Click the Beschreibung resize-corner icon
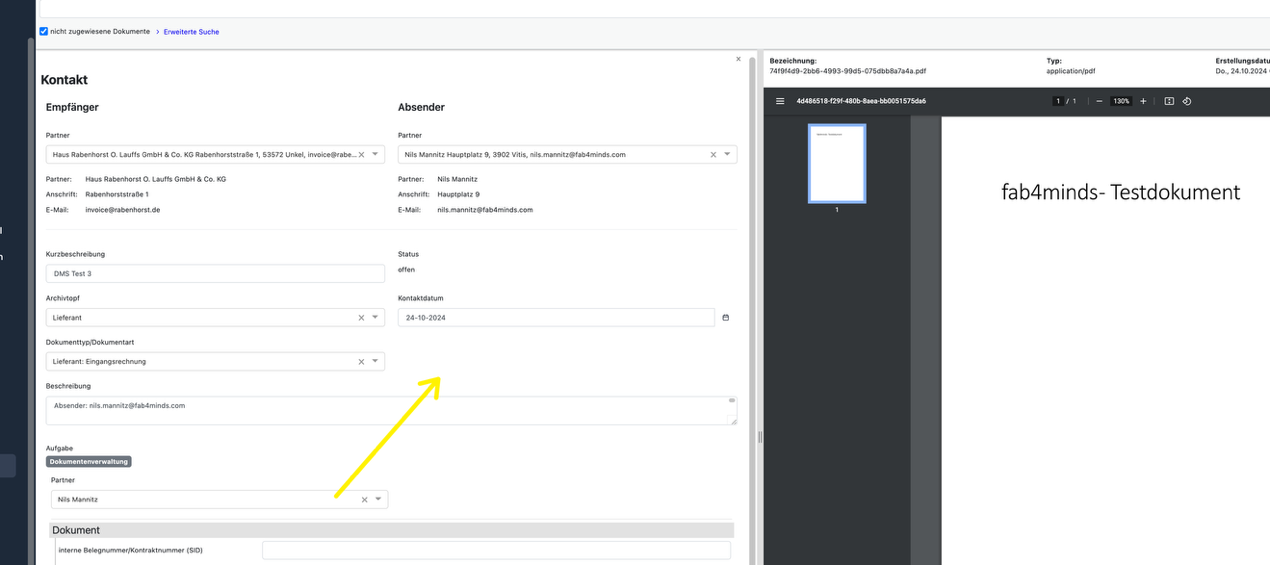Screen dimensions: 1270x565 click(x=732, y=421)
